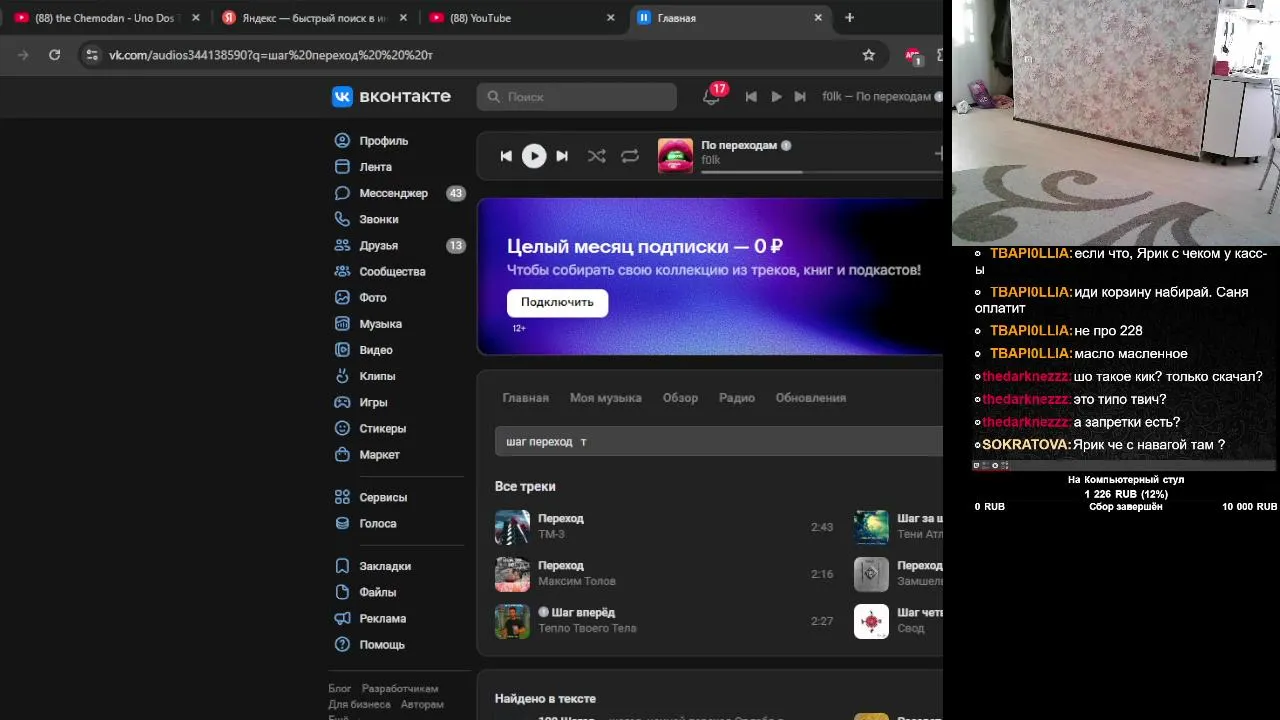Viewport: 1280px width, 720px height.
Task: Click the Все треки heading
Action: (x=525, y=486)
